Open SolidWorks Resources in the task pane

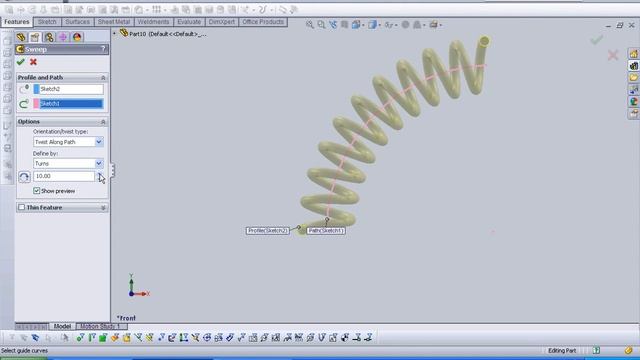point(633,54)
